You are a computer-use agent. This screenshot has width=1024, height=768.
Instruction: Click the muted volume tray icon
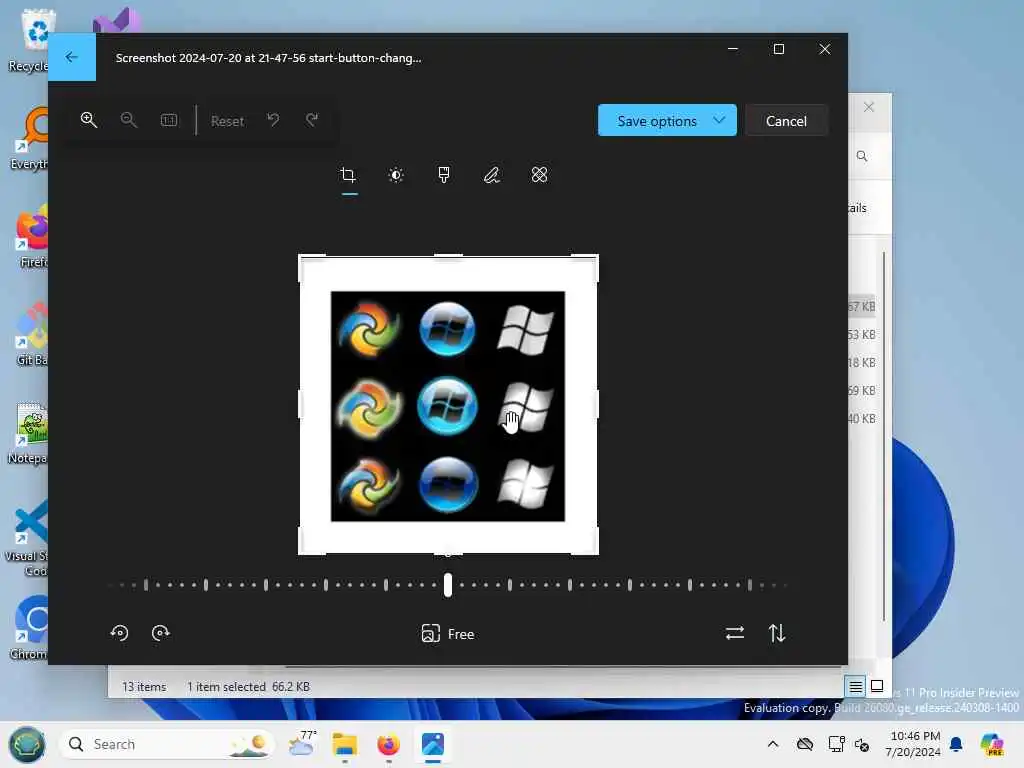pos(862,744)
